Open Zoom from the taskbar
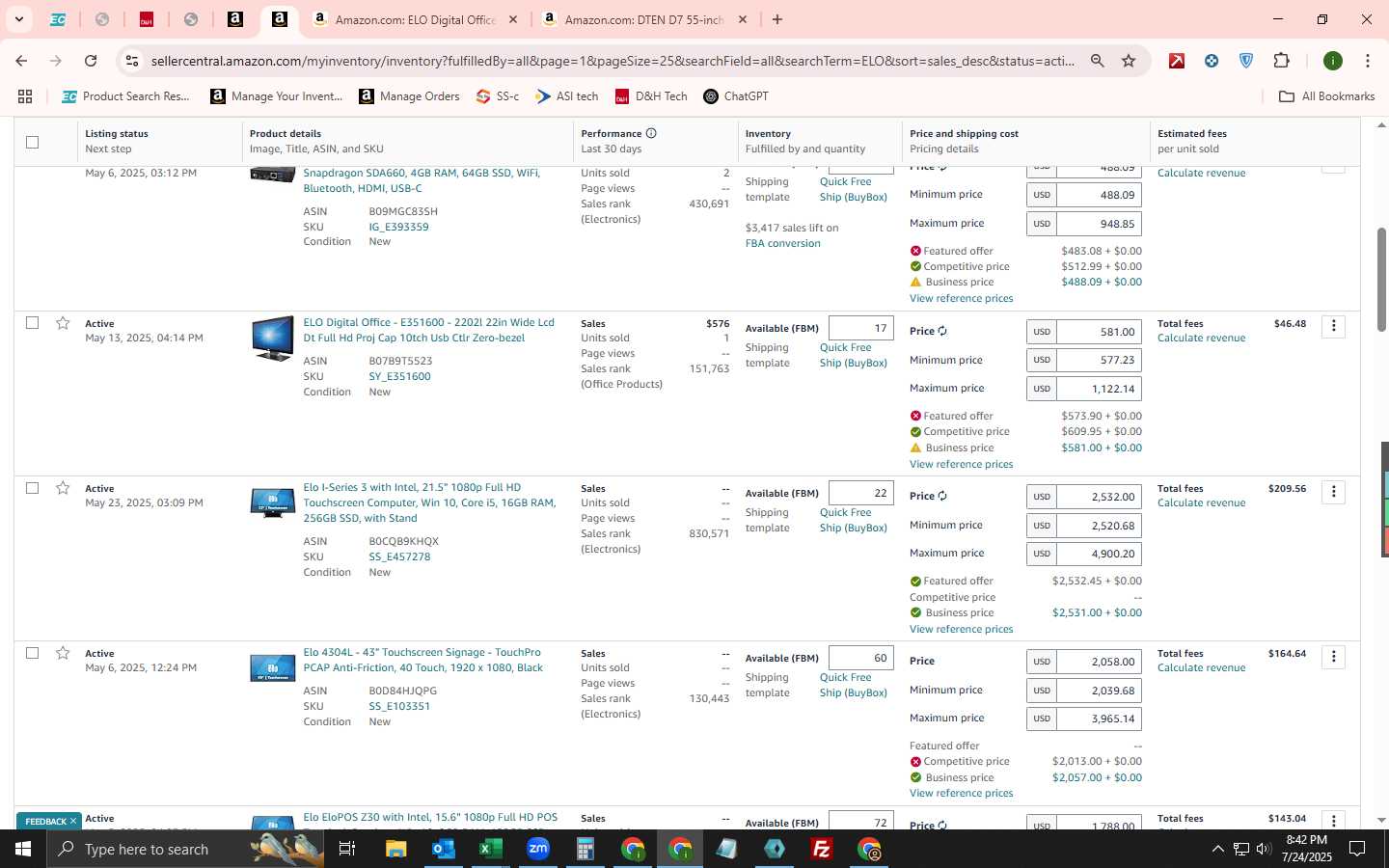This screenshot has height=868, width=1389. 537,849
